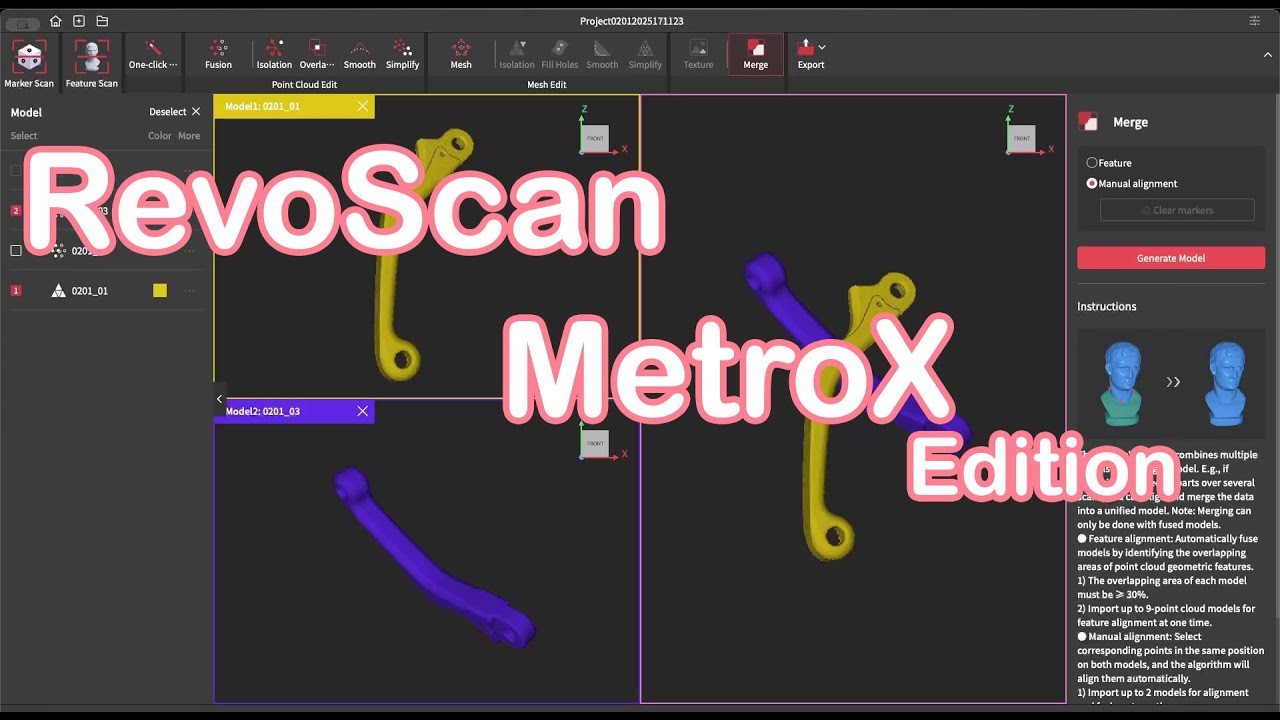Click Clear markers button
The image size is (1280, 720).
click(x=1177, y=210)
